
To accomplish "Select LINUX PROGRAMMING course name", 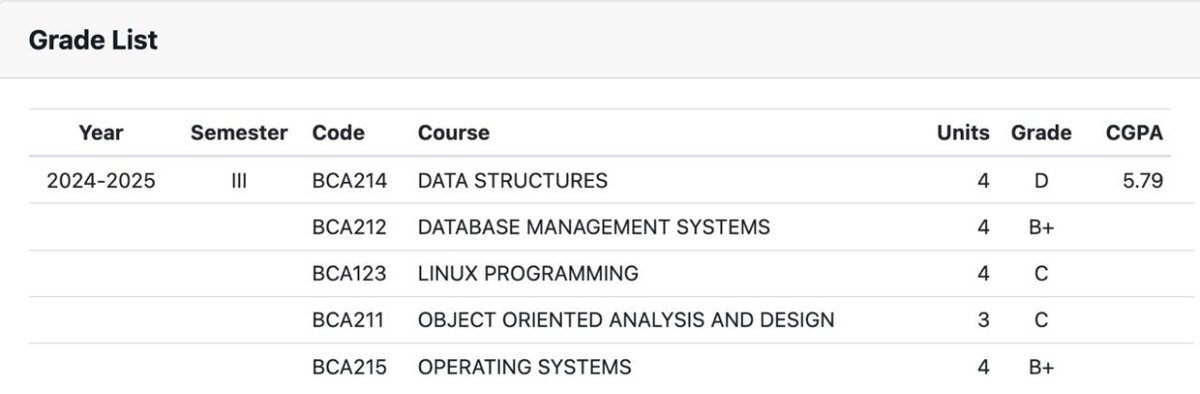I will pos(528,273).
